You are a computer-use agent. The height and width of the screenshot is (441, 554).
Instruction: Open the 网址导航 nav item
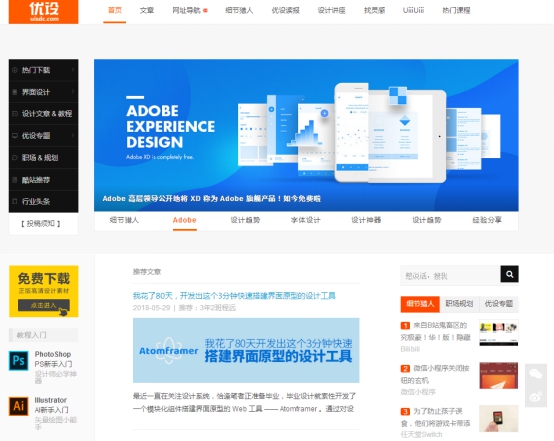(x=186, y=11)
